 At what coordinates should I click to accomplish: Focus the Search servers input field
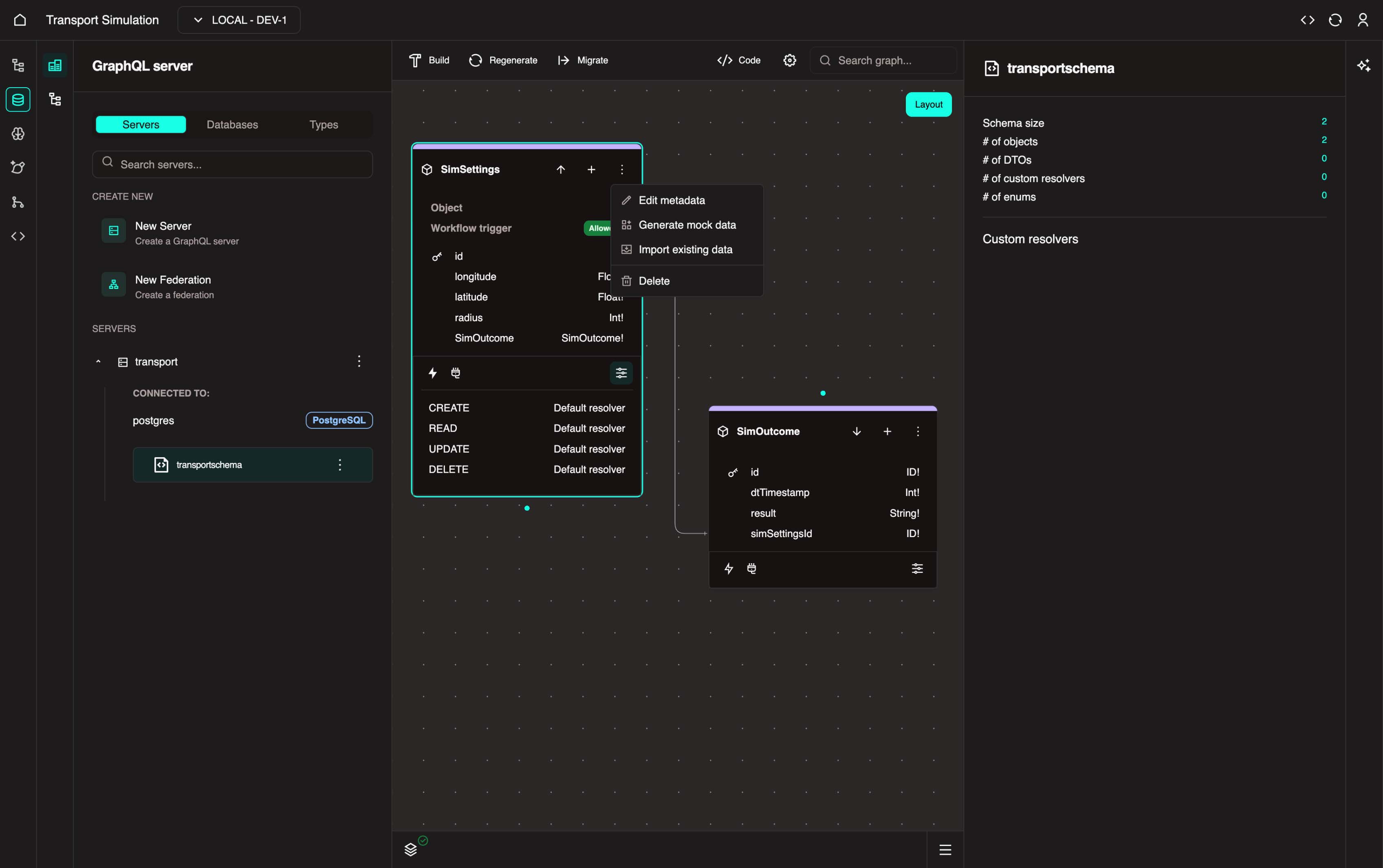(232, 164)
